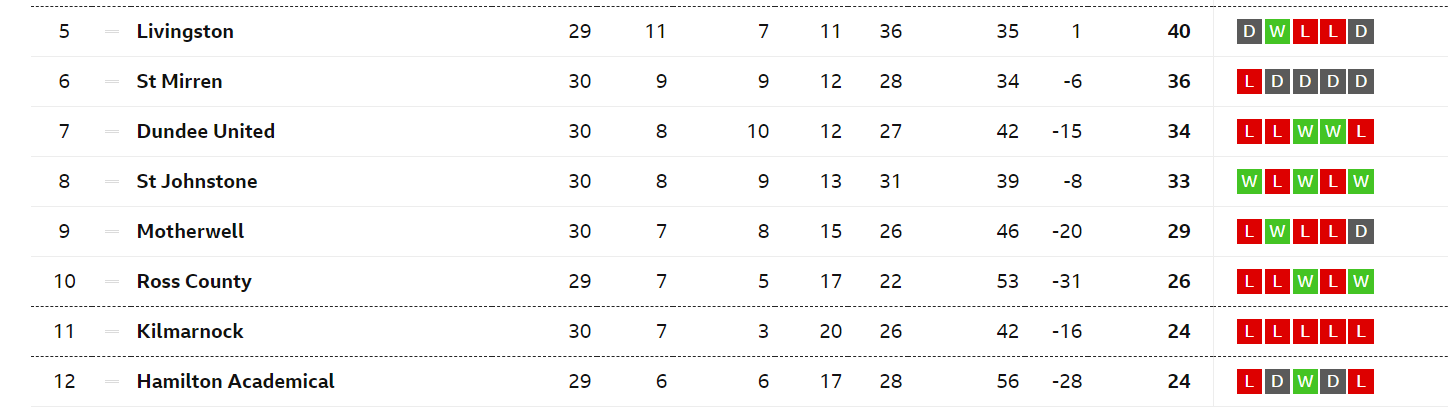Click Dundee United's last red L badge
The image size is (1448, 419).
pyautogui.click(x=1360, y=131)
